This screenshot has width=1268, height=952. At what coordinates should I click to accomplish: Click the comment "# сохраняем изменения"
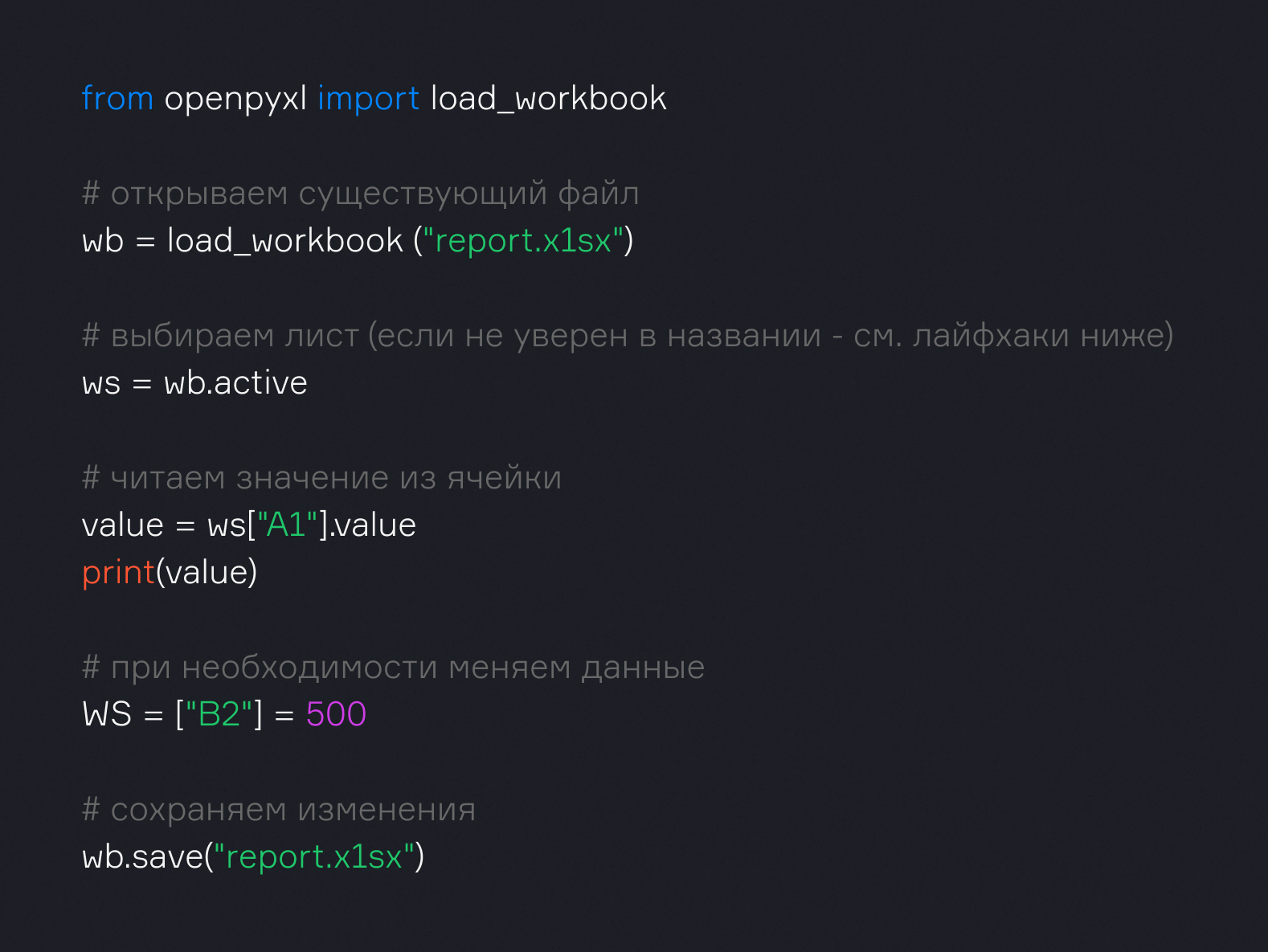pos(278,810)
